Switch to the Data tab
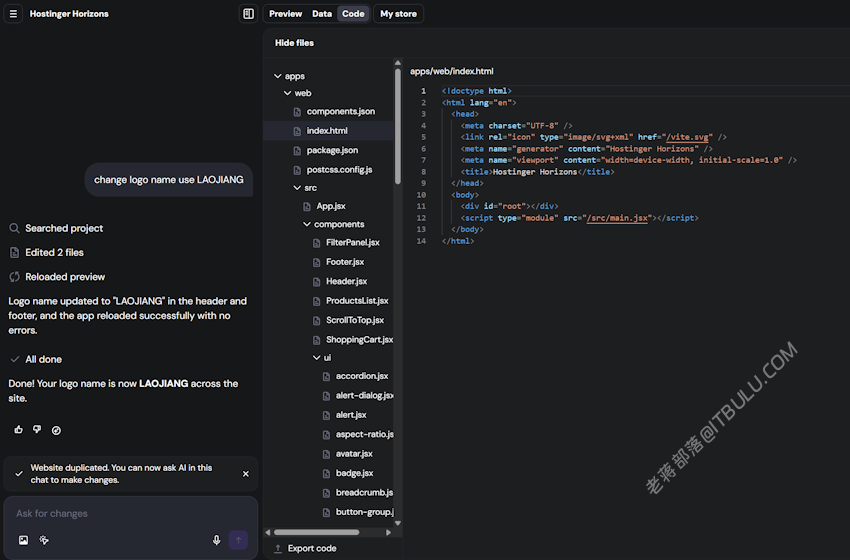 321,14
